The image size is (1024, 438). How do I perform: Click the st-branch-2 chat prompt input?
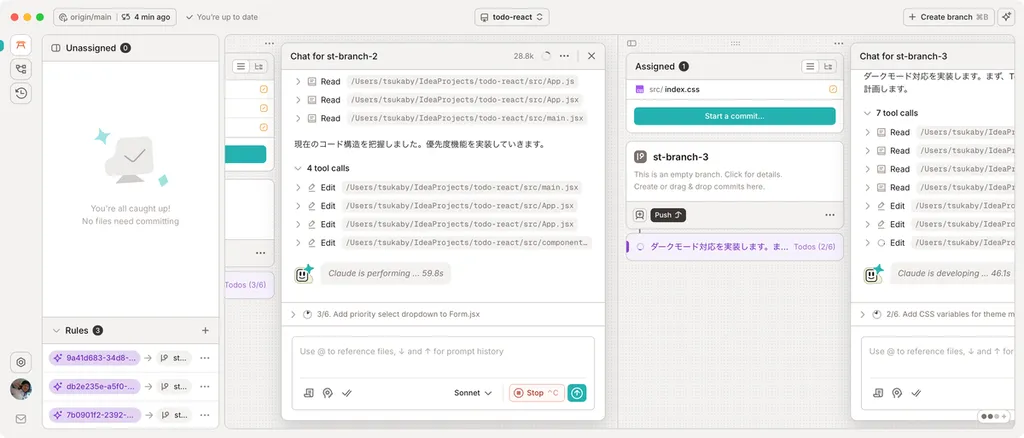click(x=438, y=352)
